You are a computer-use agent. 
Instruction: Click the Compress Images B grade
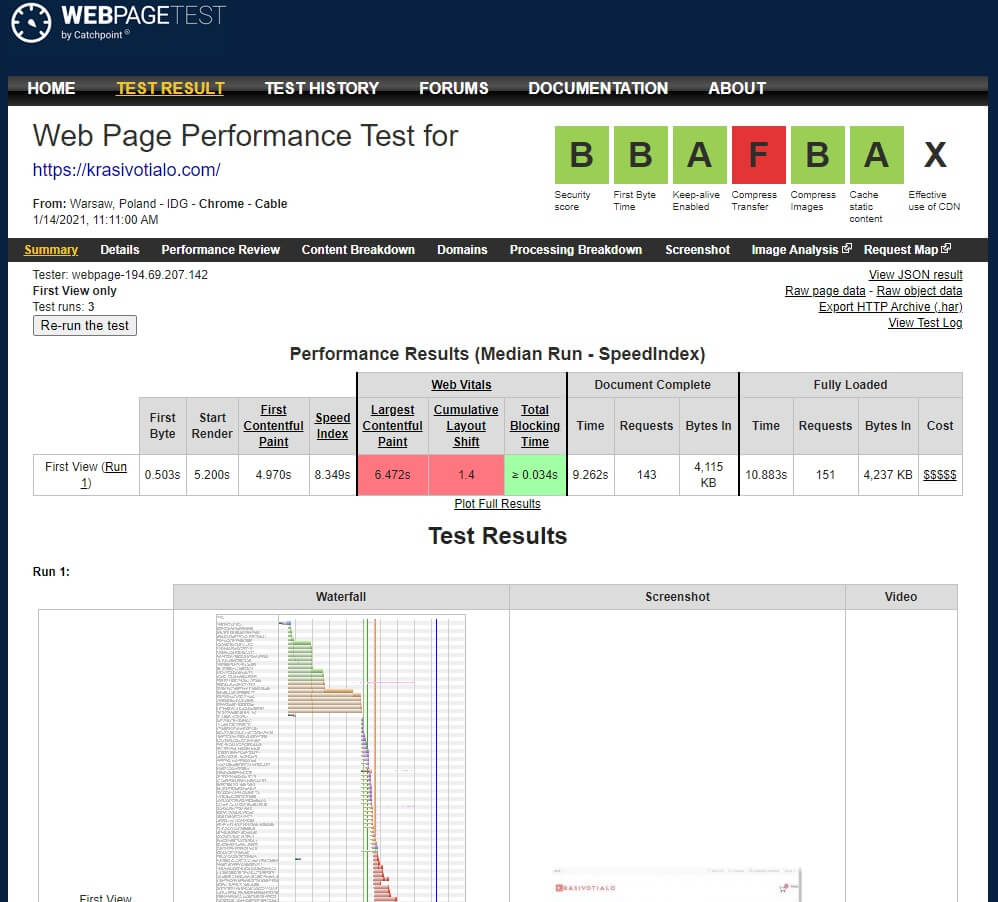tap(817, 155)
